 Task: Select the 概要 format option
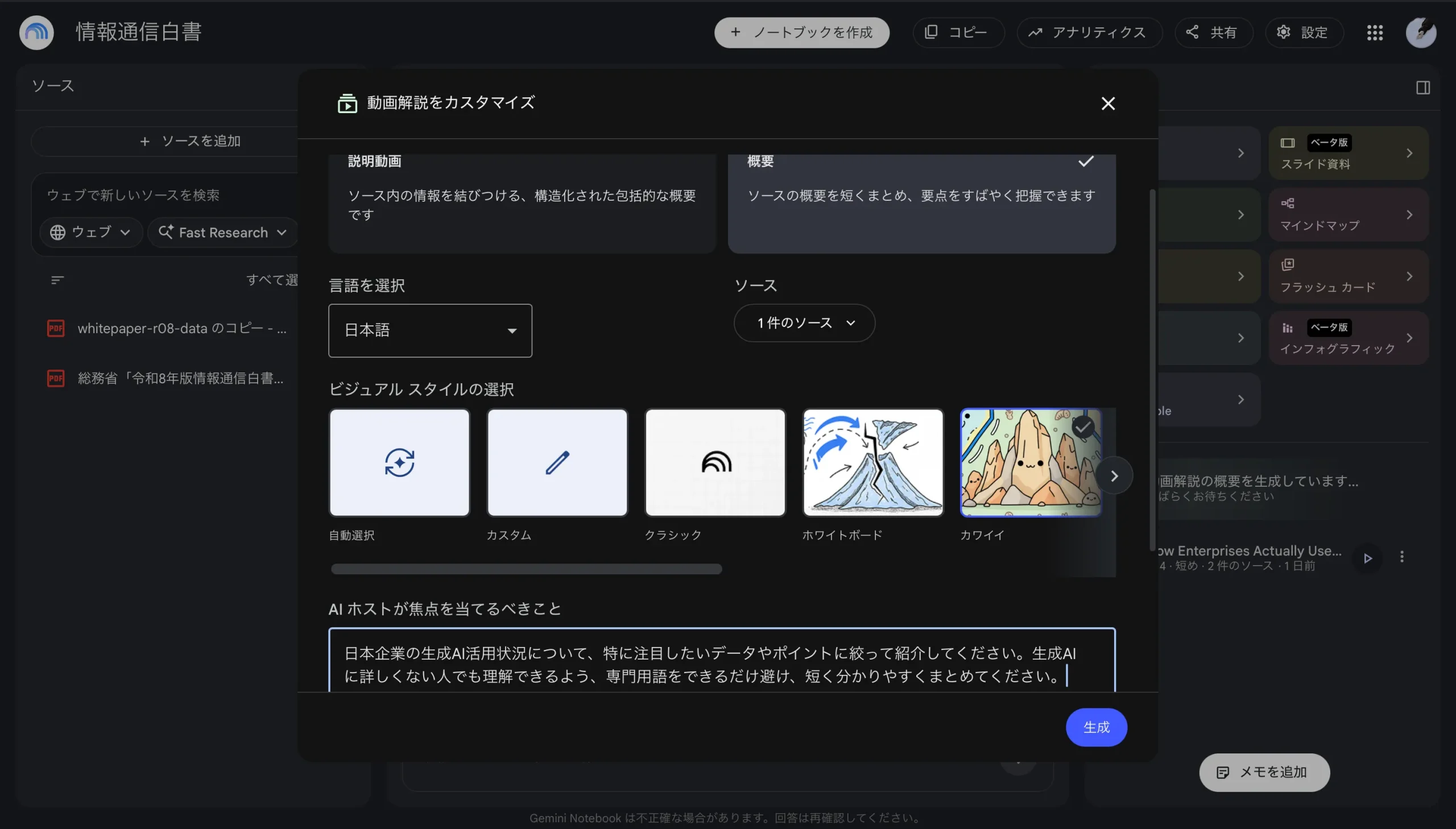coord(921,203)
